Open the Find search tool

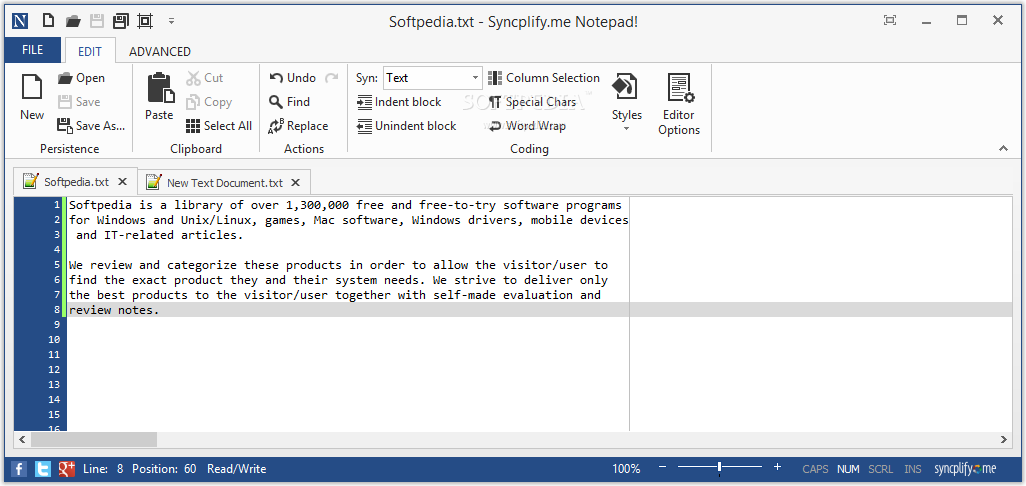coord(289,102)
